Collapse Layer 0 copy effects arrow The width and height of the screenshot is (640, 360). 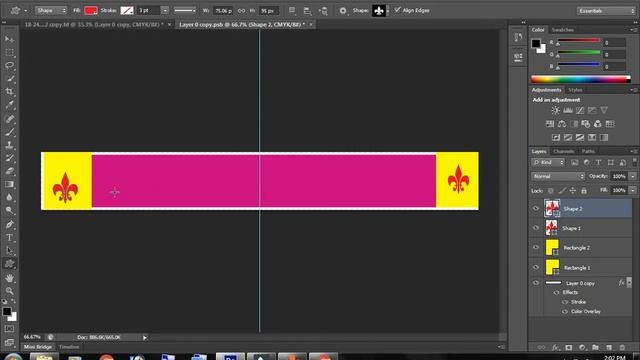pyautogui.click(x=629, y=282)
